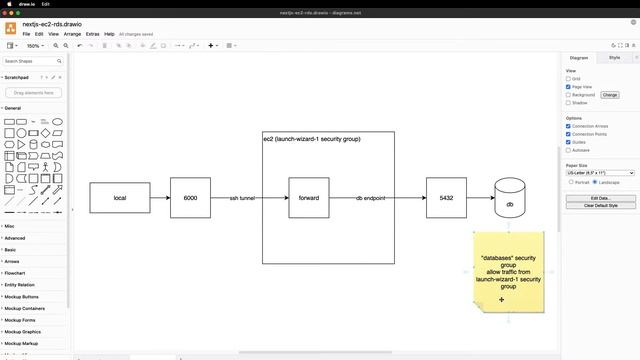The width and height of the screenshot is (640, 360).
Task: Open the Extras menu
Action: pos(93,34)
